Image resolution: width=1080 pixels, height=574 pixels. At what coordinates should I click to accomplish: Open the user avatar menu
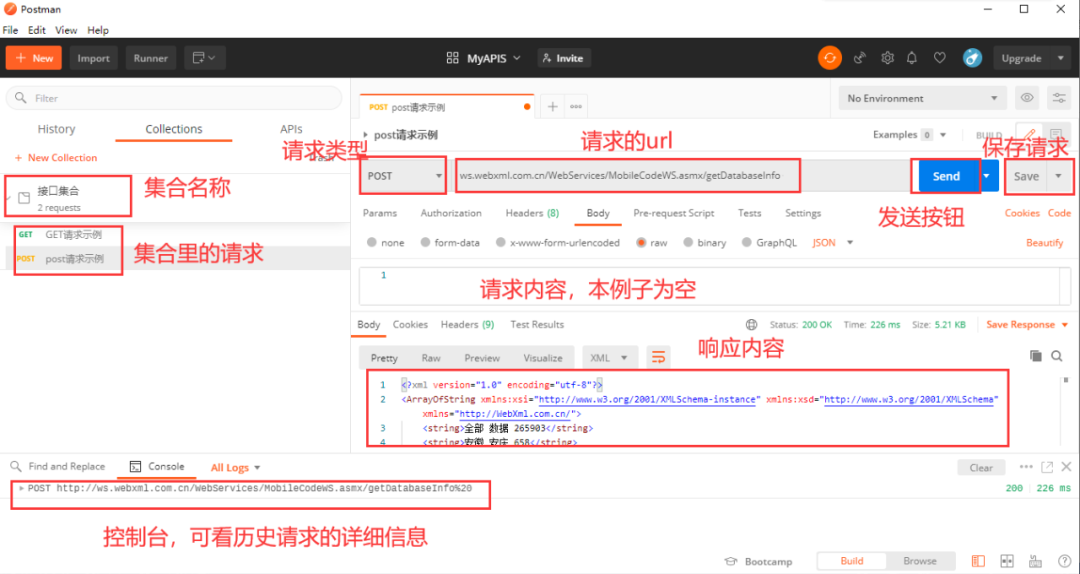[x=973, y=58]
